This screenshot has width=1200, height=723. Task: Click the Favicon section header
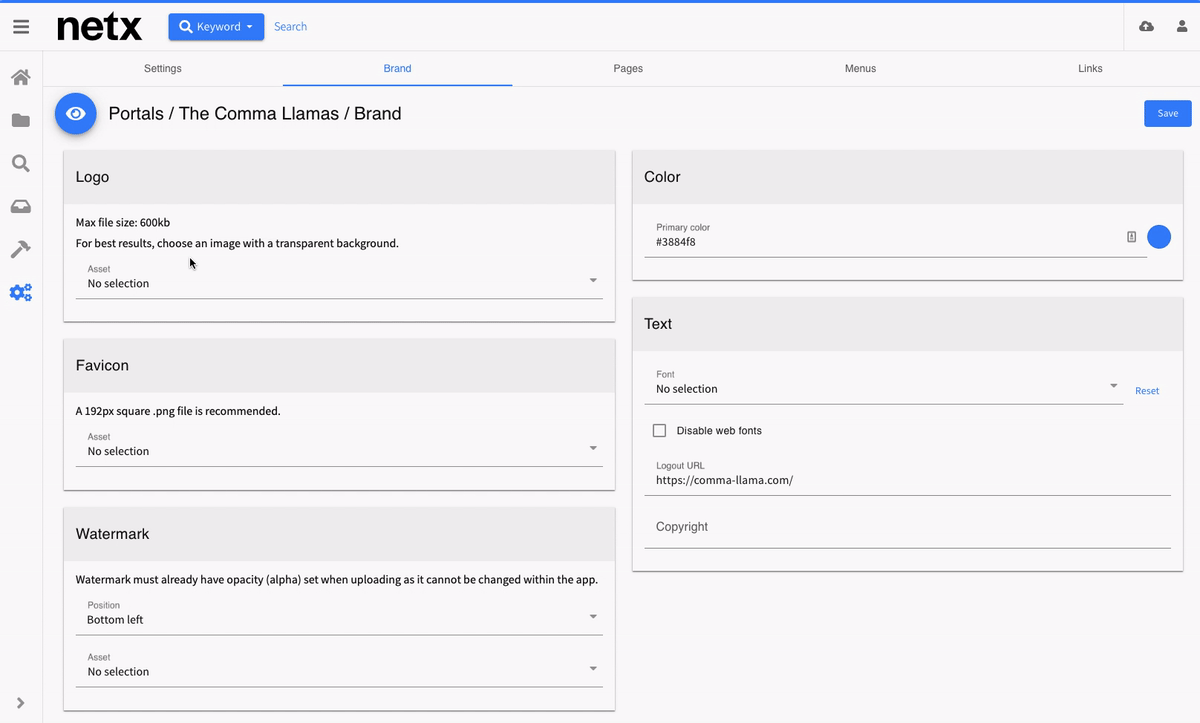click(x=339, y=365)
